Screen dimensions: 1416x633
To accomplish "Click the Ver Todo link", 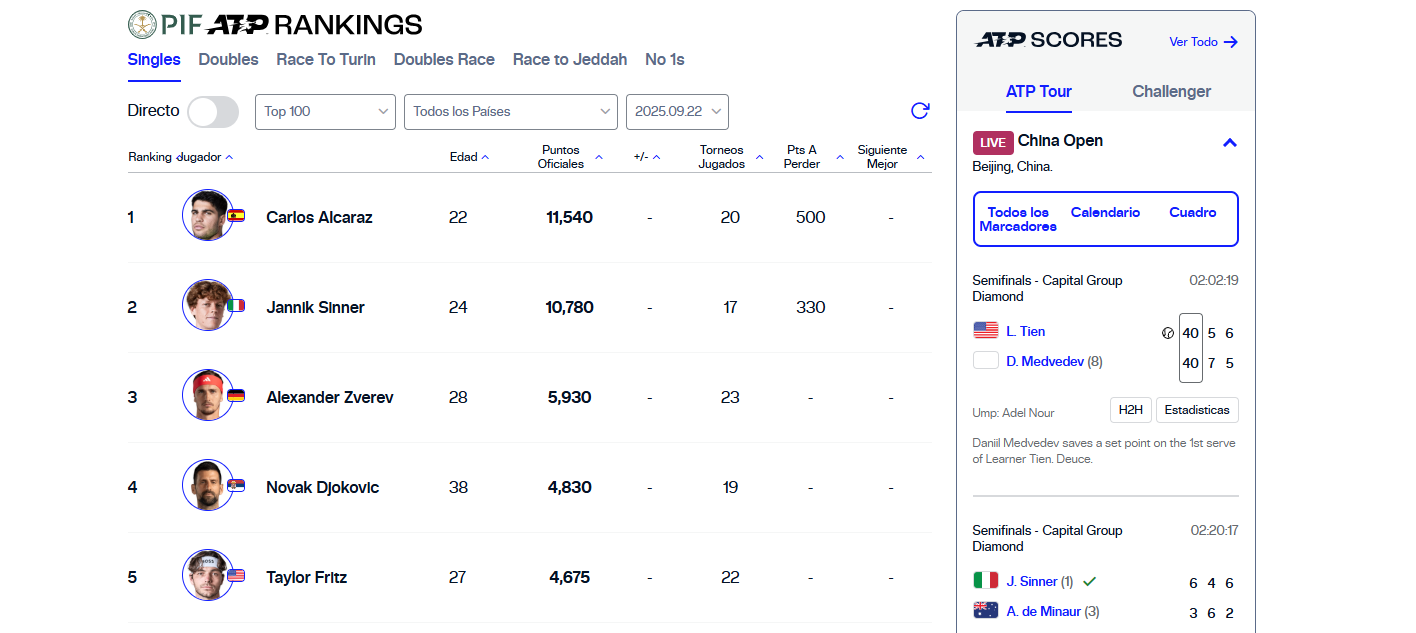I will click(x=1203, y=42).
